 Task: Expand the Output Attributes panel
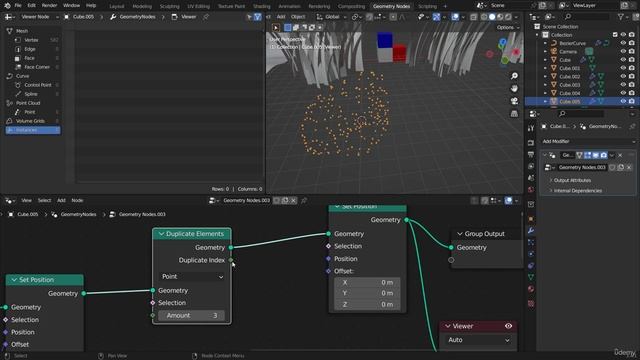pos(572,180)
